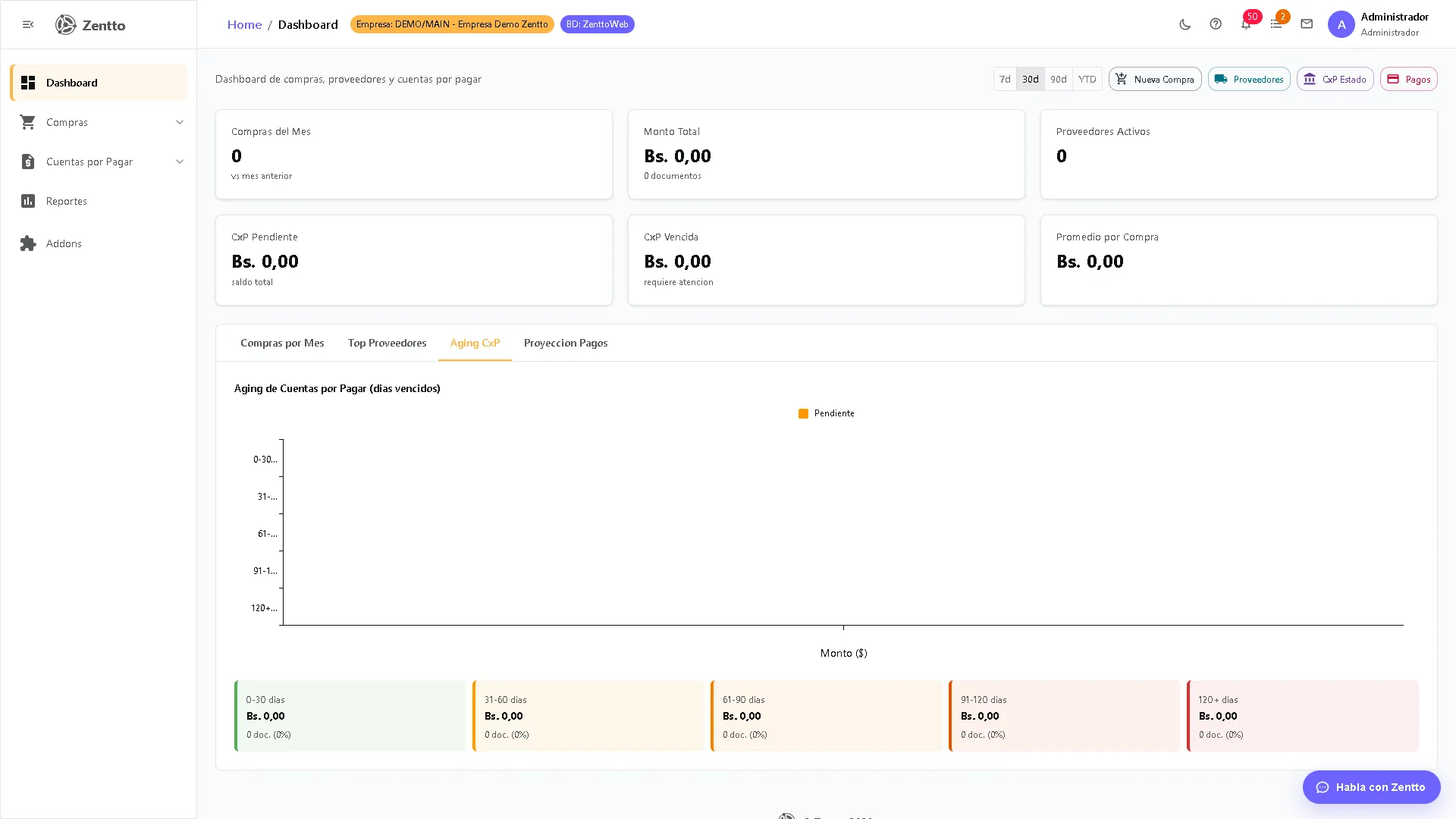Click the card icon in Pagos button
Image resolution: width=1456 pixels, height=819 pixels.
pos(1393,79)
